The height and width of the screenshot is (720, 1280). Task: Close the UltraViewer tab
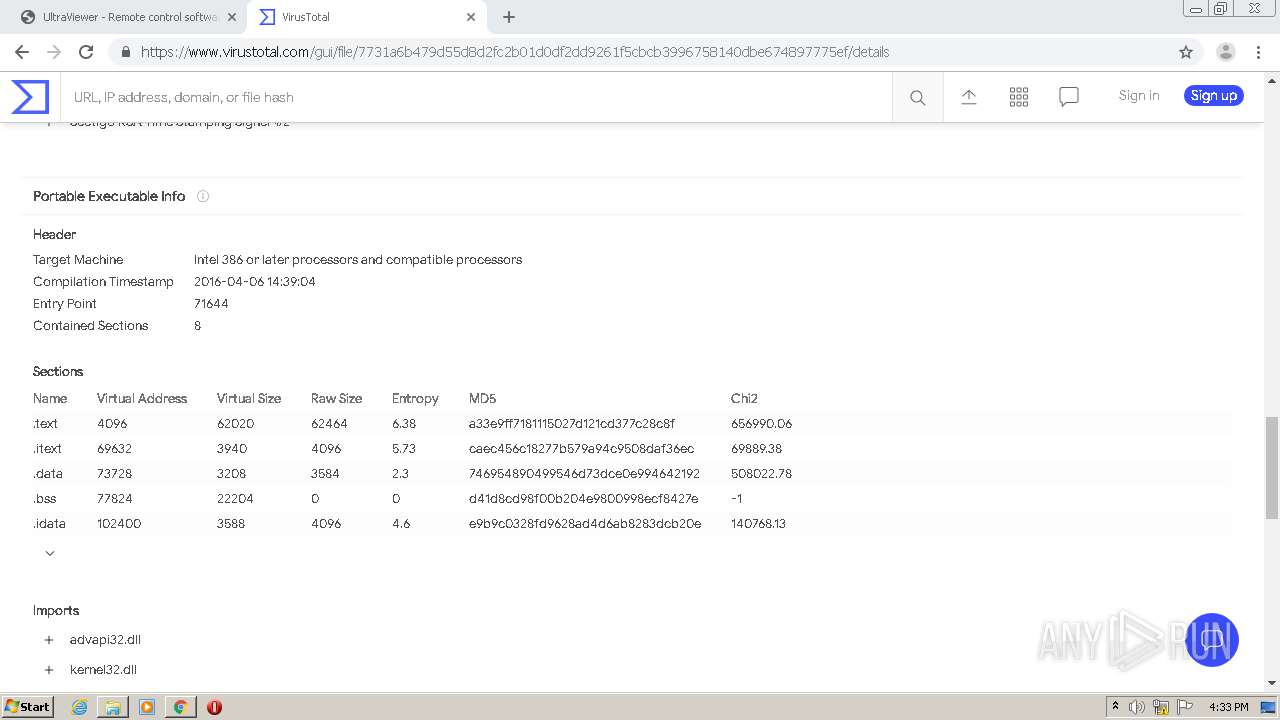232,17
